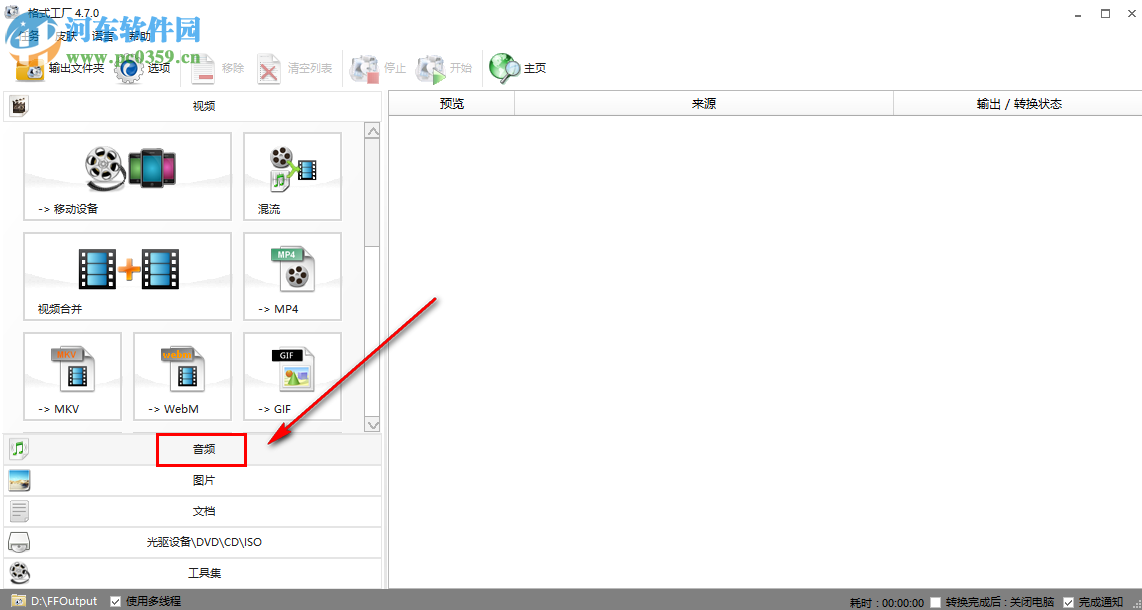
Task: Toggle the 转换完成后:关闭电脑 shutdown checkbox
Action: [x=935, y=602]
